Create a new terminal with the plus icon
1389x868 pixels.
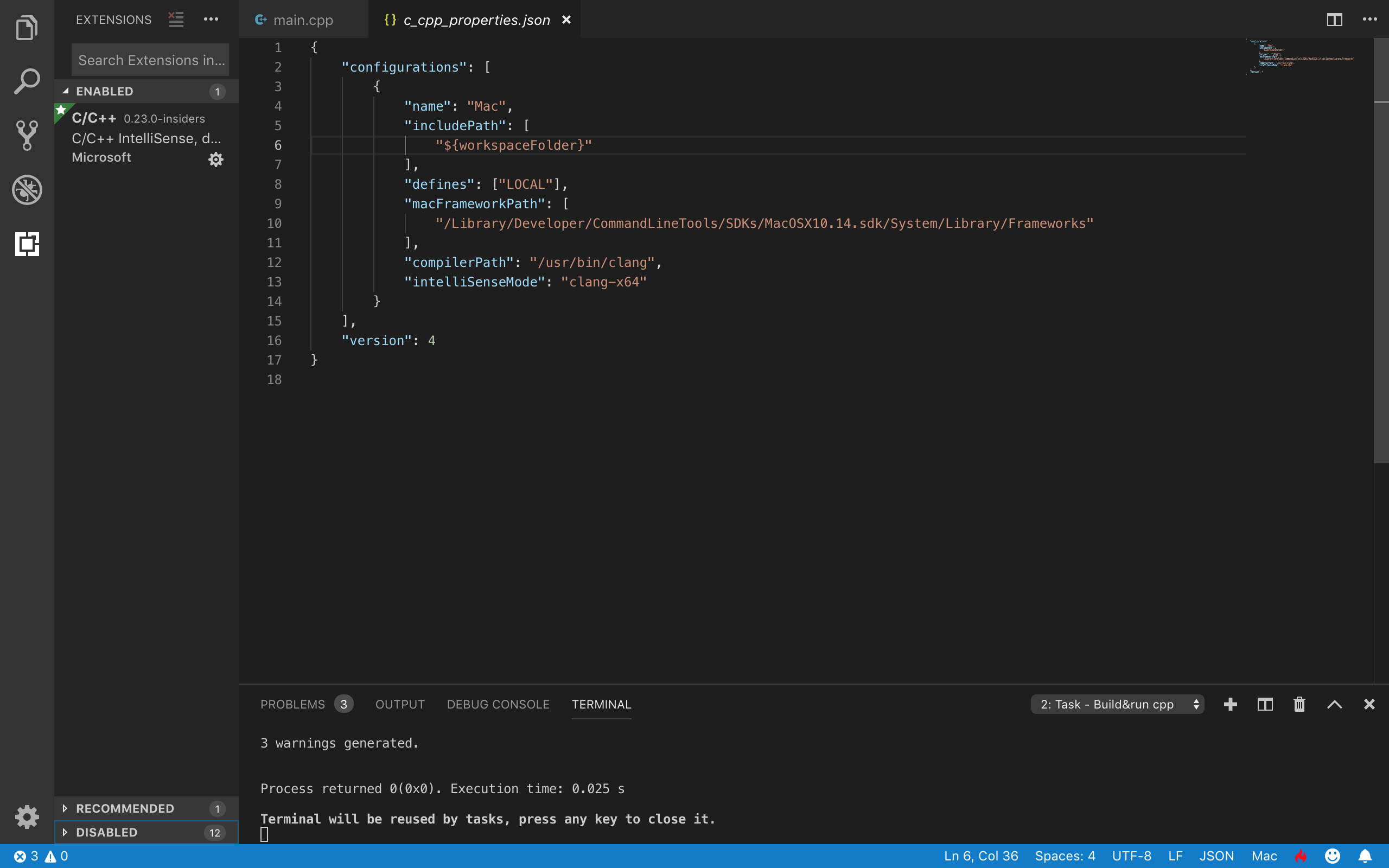point(1230,704)
